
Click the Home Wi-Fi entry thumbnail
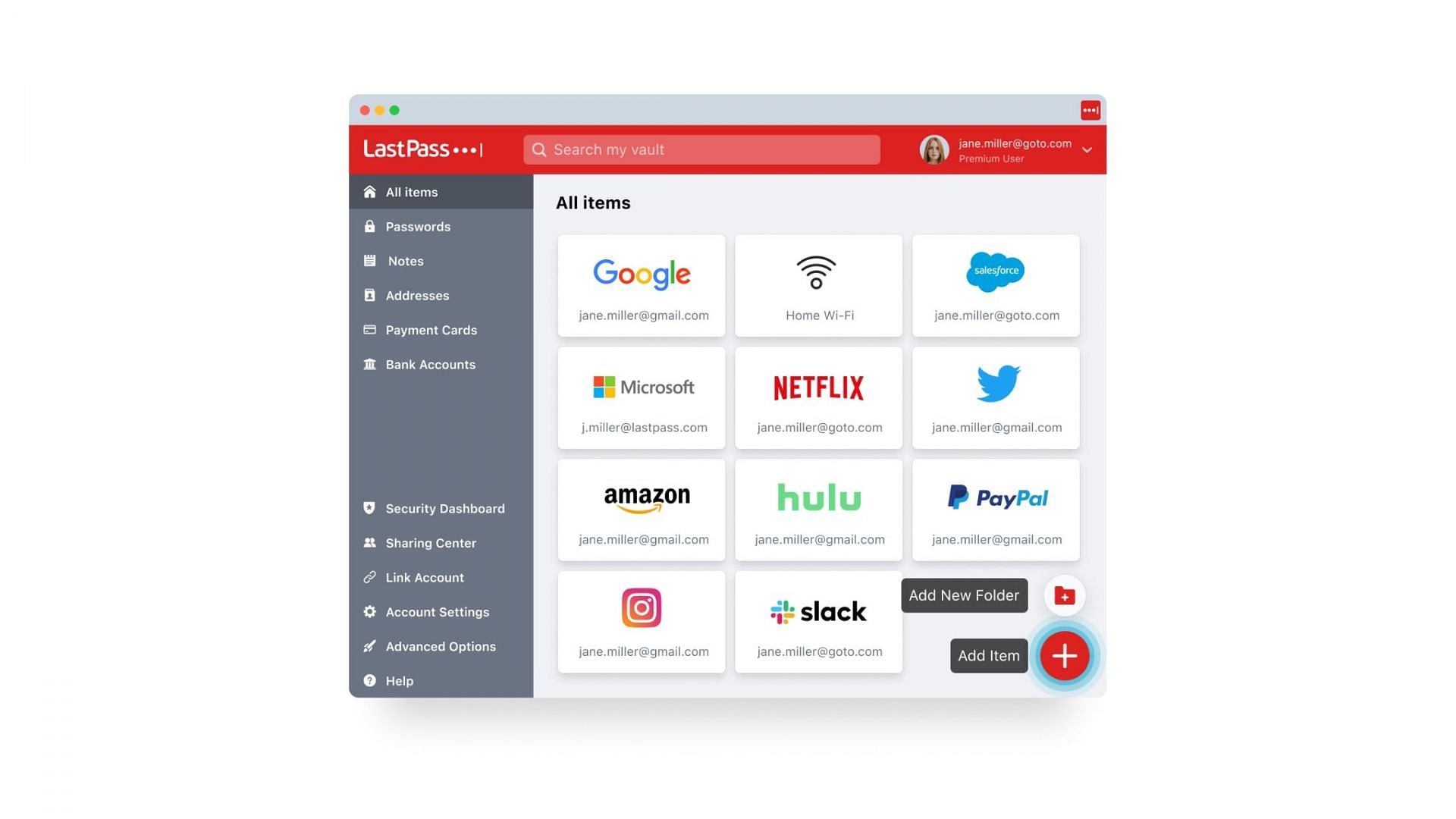819,285
